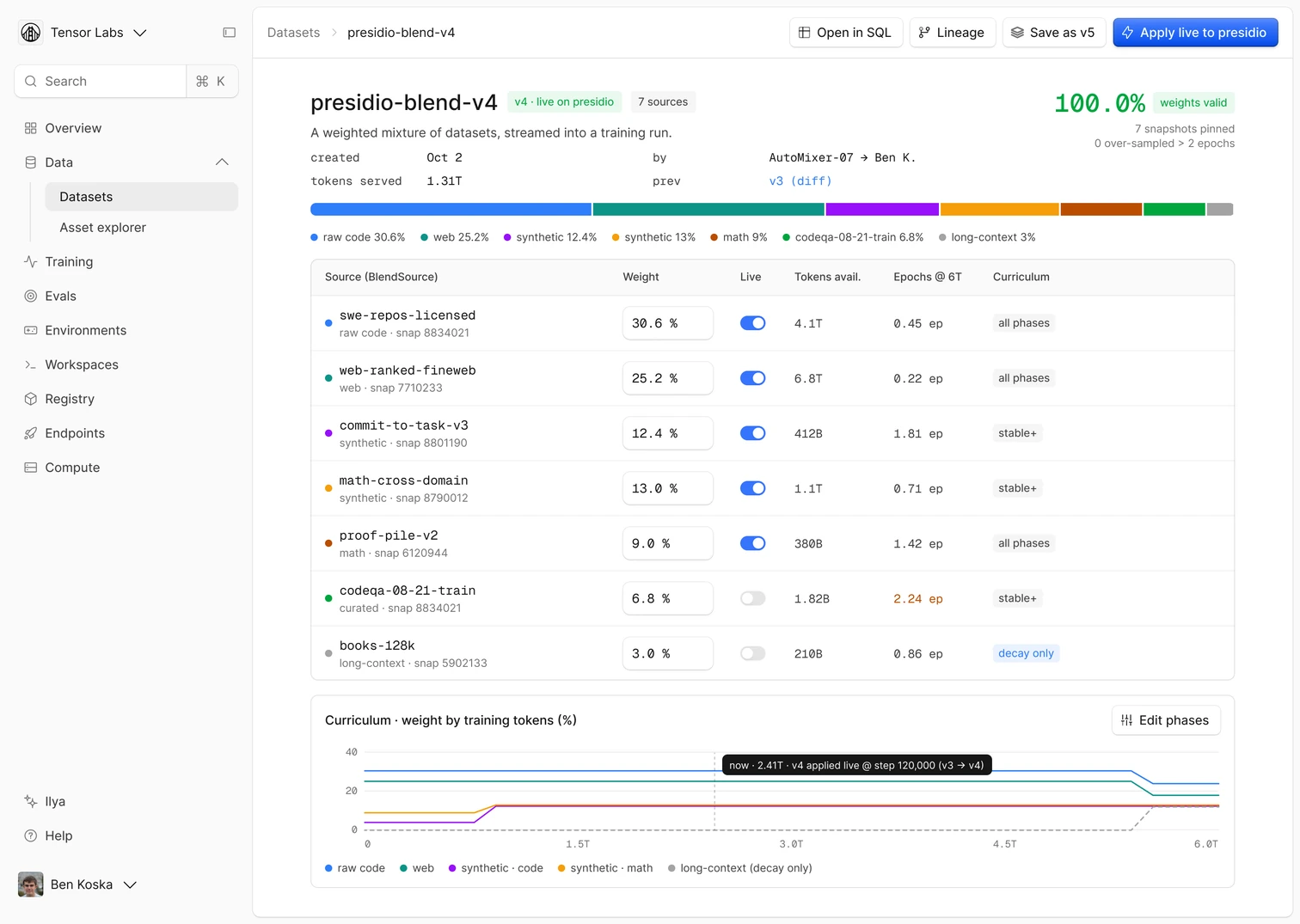This screenshot has height=924, width=1300.
Task: Click the Data database icon
Action: [x=31, y=162]
